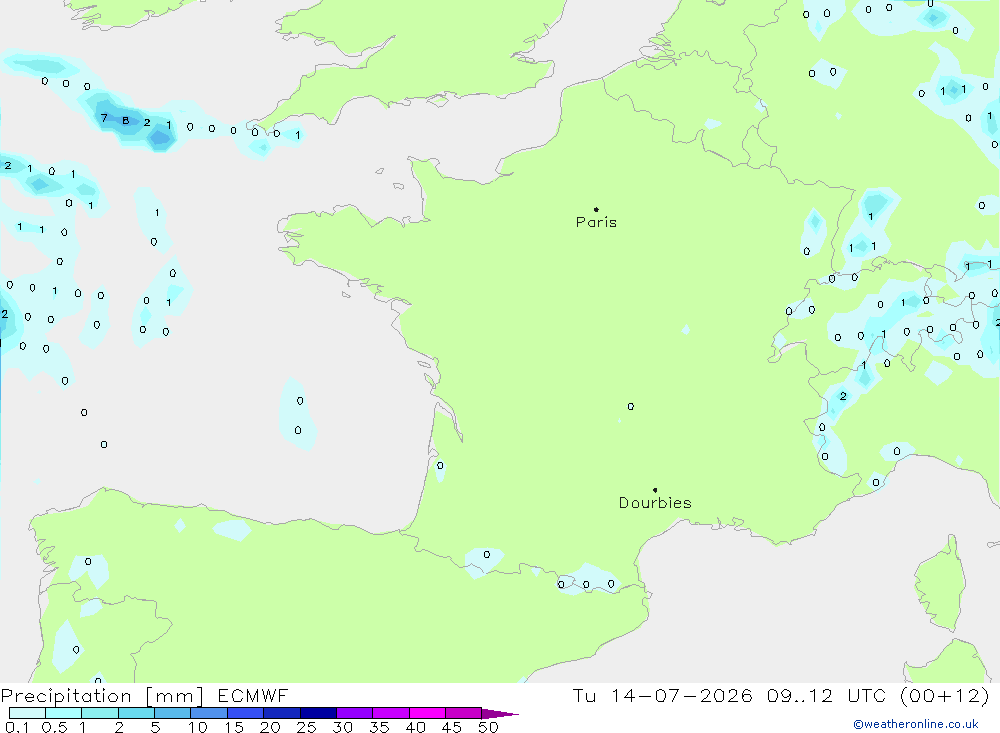Click the '35' legend scale label

click(x=379, y=727)
